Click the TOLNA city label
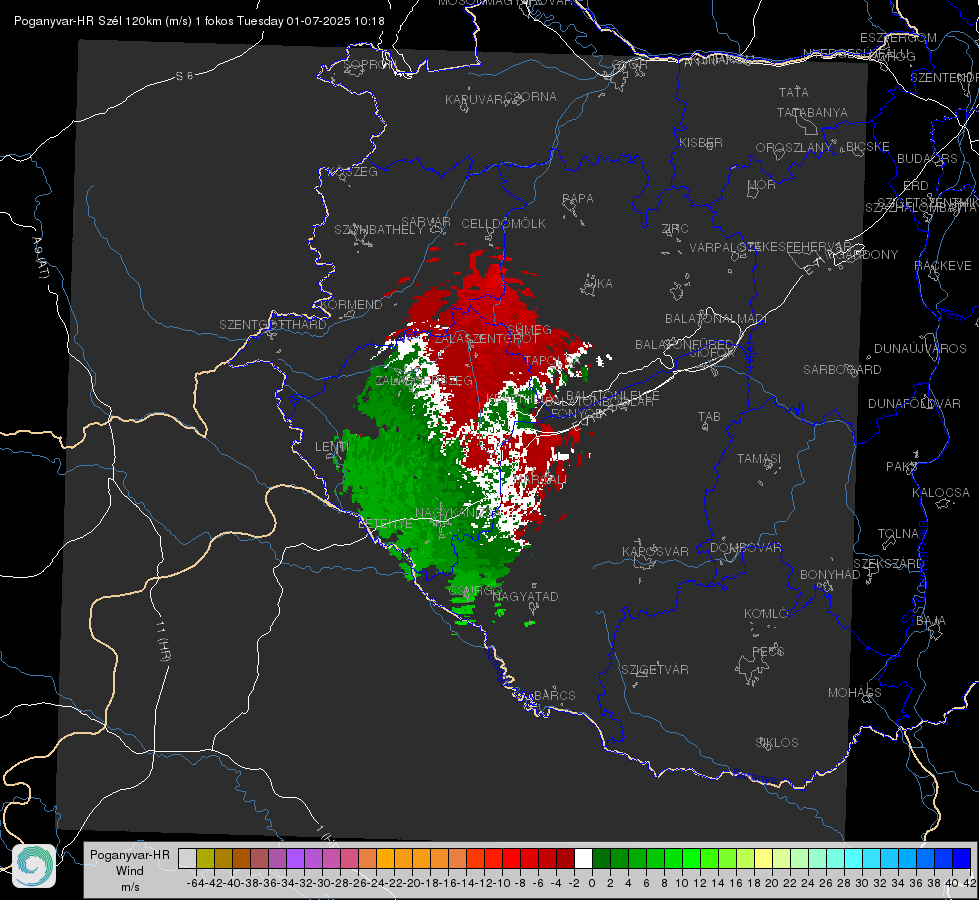Image resolution: width=979 pixels, height=900 pixels. click(898, 534)
